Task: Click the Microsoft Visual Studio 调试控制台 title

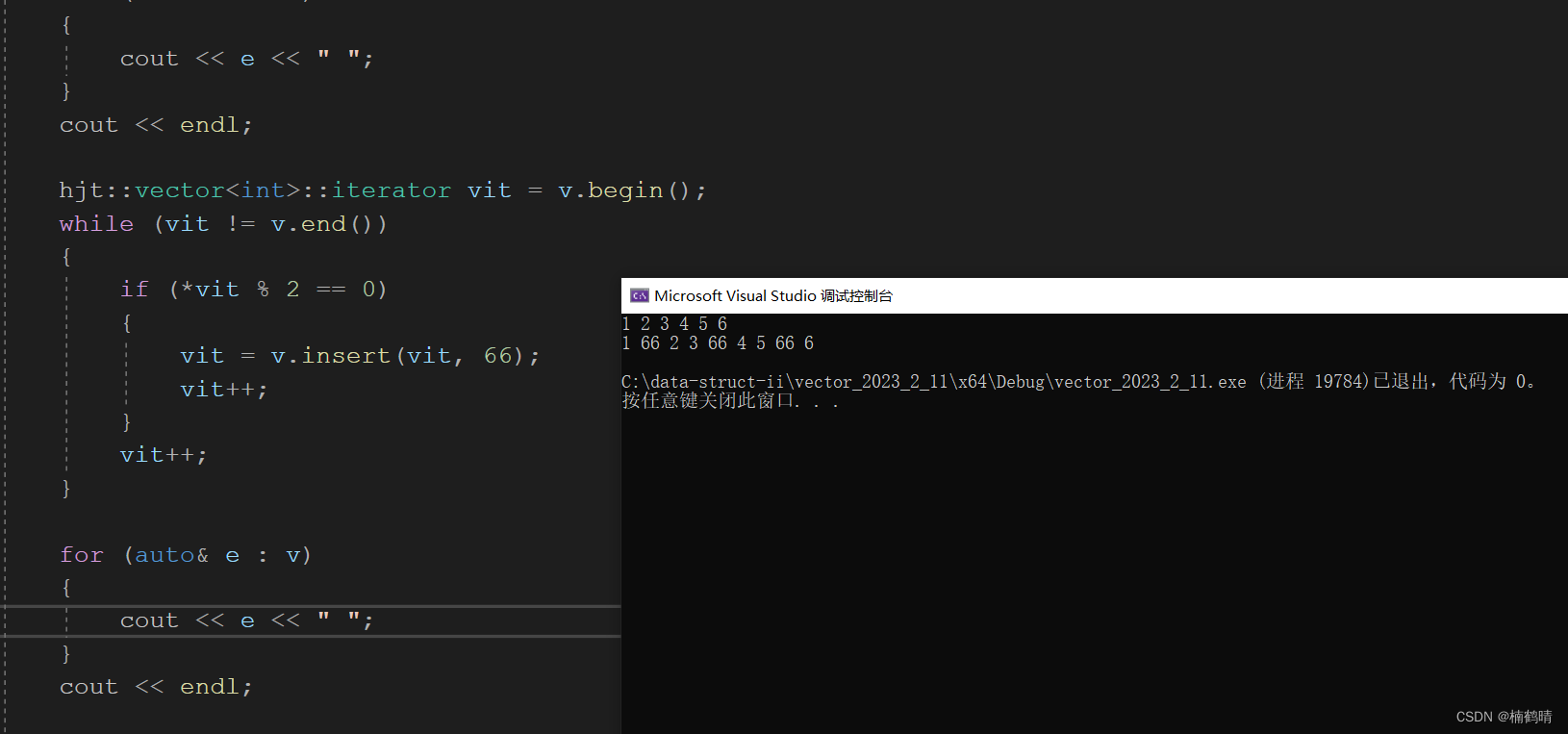Action: [773, 295]
